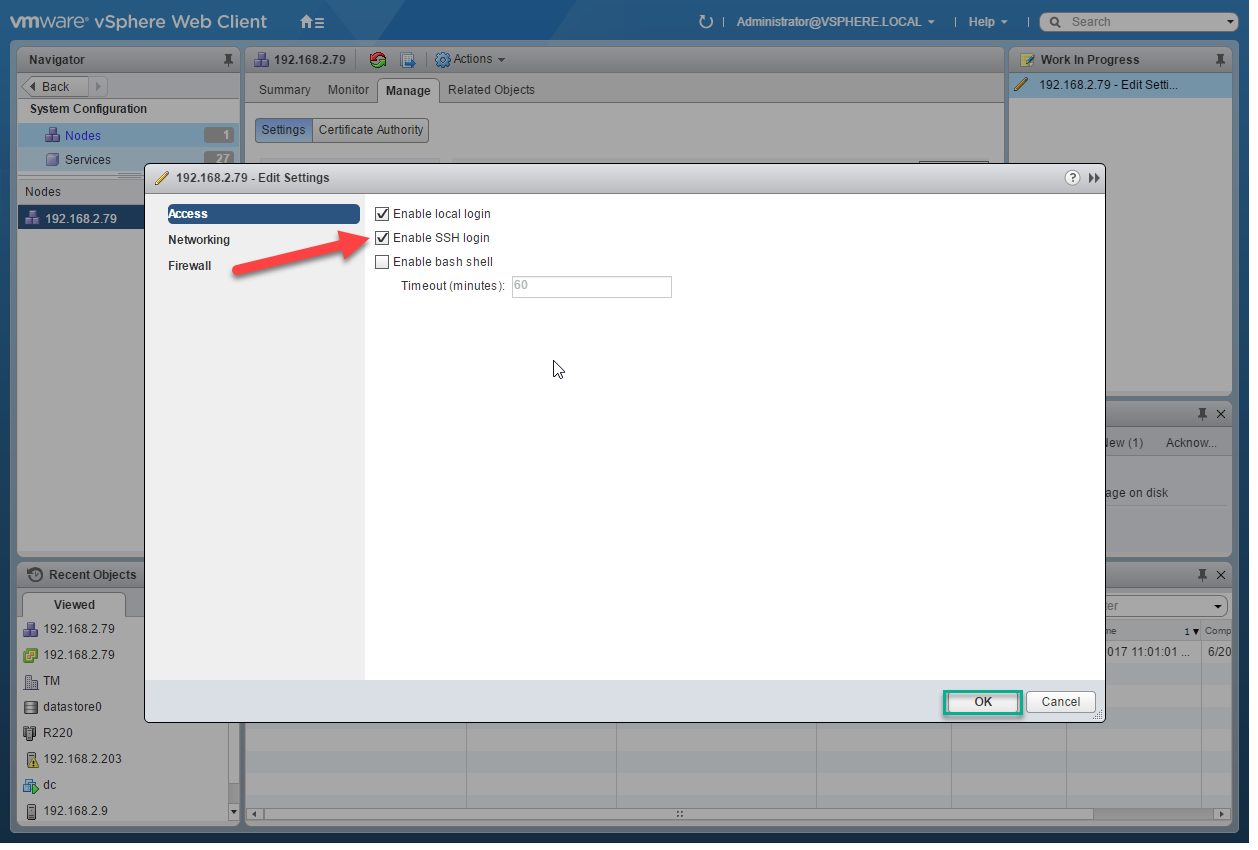The width and height of the screenshot is (1258, 850).
Task: Click the refresh icon near 192.168.2.79
Action: tap(378, 60)
